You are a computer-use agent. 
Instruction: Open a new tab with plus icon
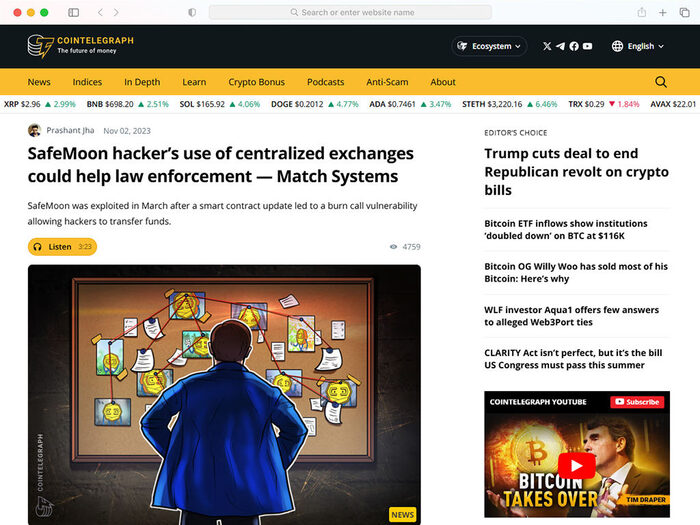(x=663, y=12)
